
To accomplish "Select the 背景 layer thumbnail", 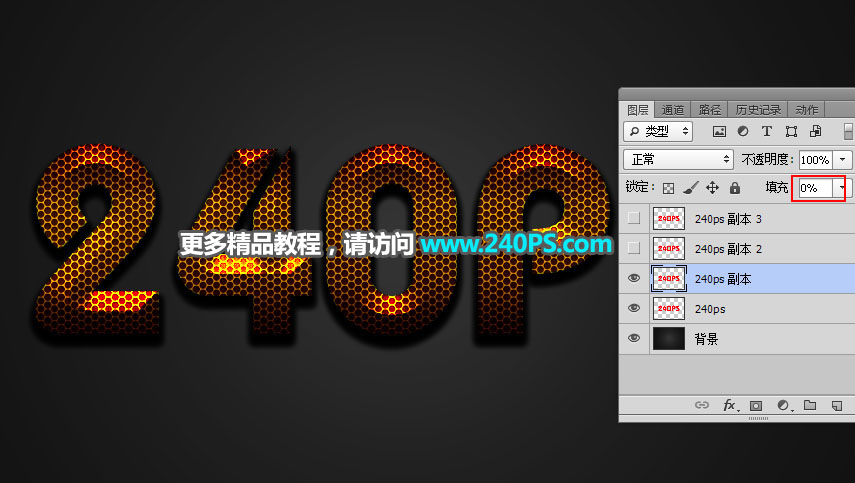I will coord(669,338).
